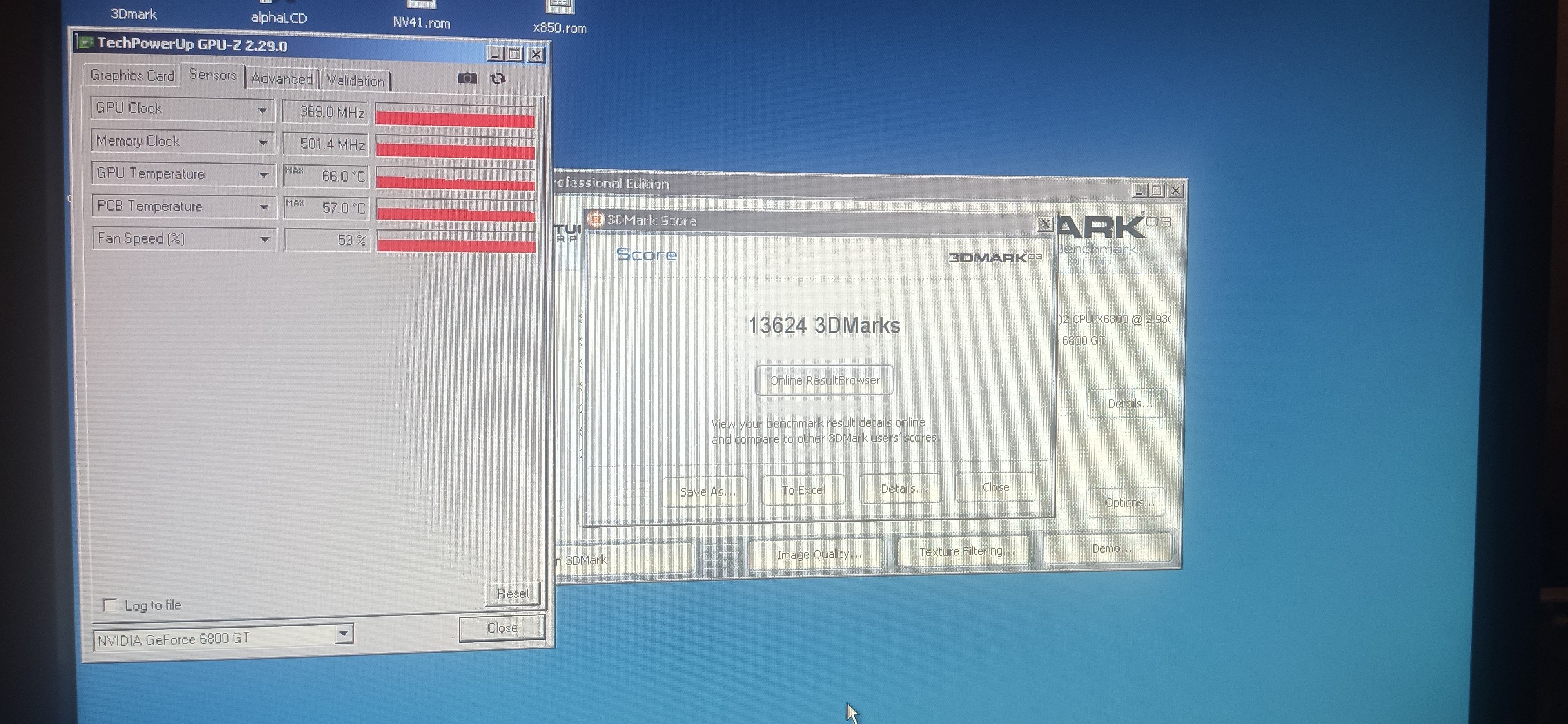1568x724 pixels.
Task: Click the 3DMark Score dialog title icon
Action: pyautogui.click(x=596, y=220)
